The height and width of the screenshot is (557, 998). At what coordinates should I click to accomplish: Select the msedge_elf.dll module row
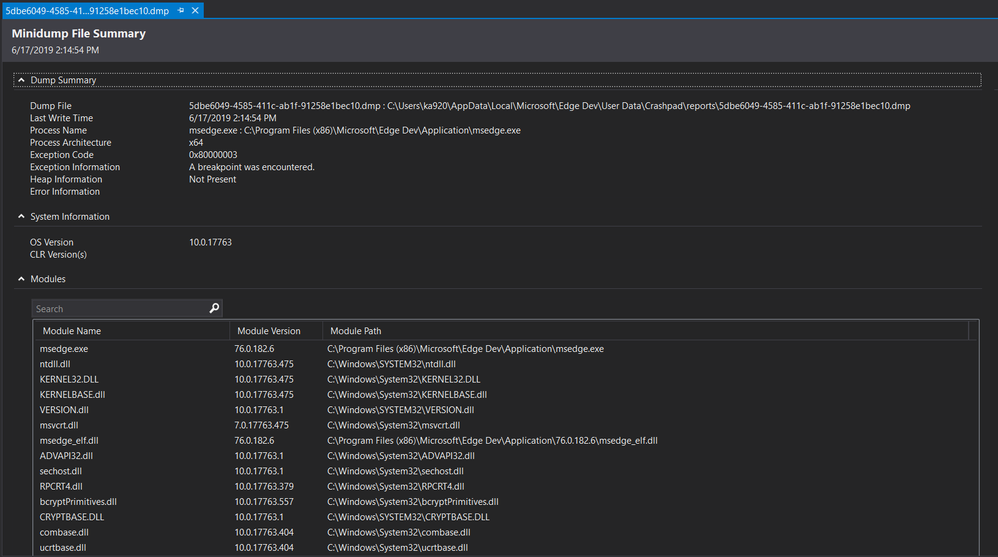click(505, 441)
